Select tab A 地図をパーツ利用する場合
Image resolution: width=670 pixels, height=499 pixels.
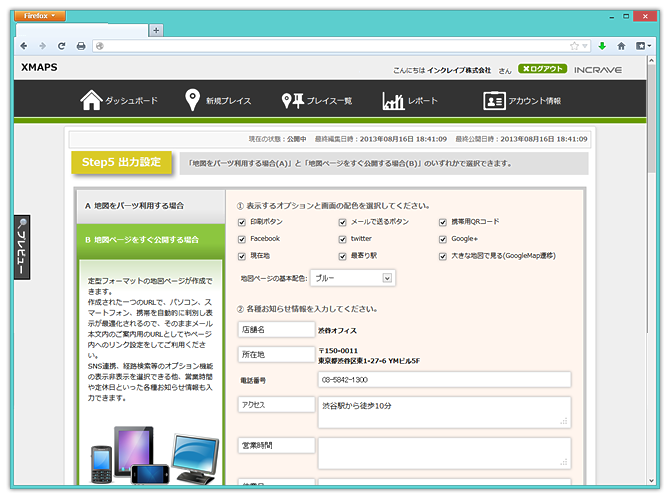click(x=149, y=205)
